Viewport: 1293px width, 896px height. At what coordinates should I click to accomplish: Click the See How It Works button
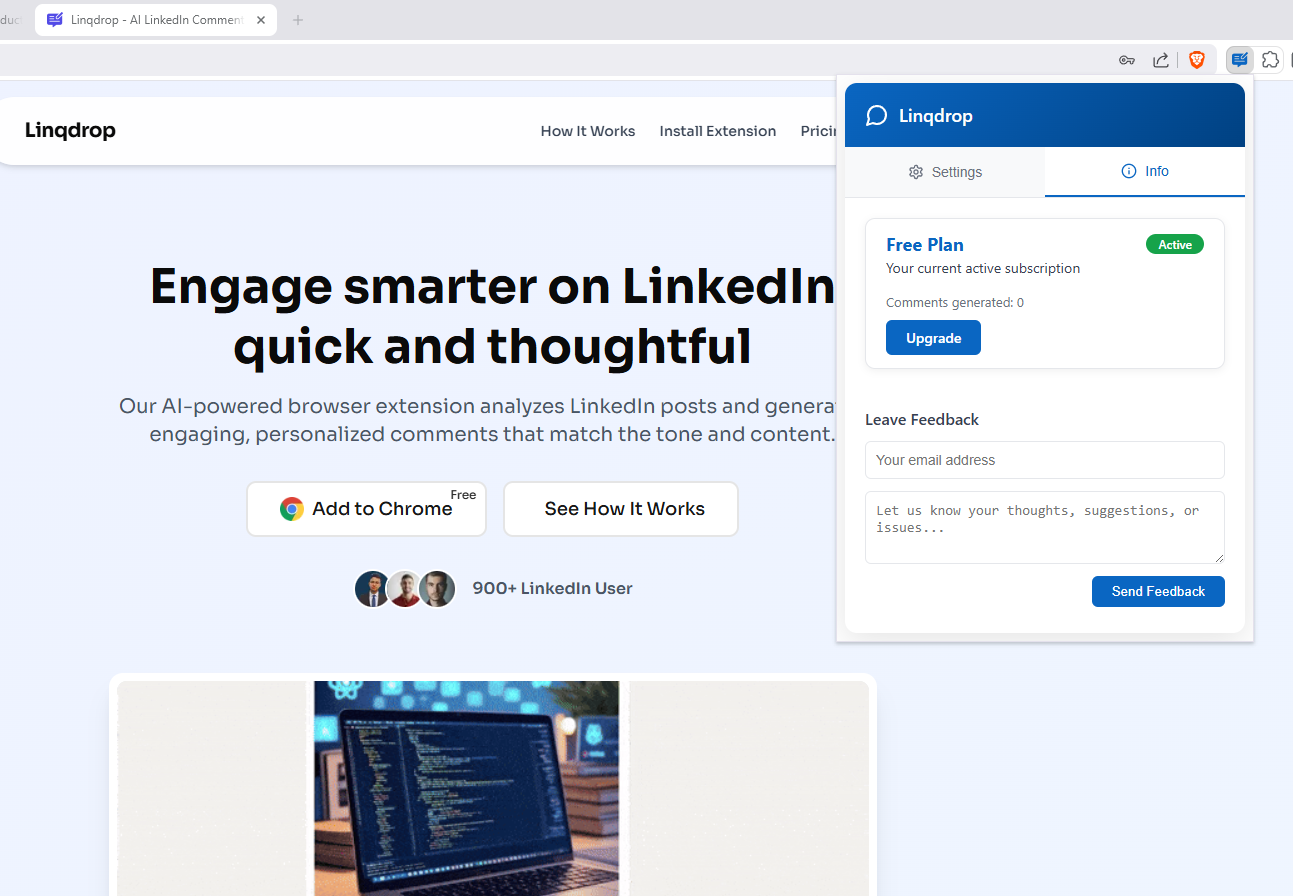pos(621,509)
